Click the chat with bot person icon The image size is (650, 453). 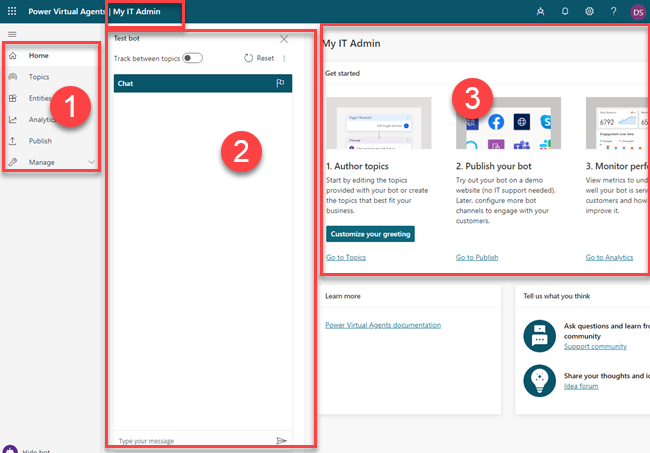click(540, 11)
